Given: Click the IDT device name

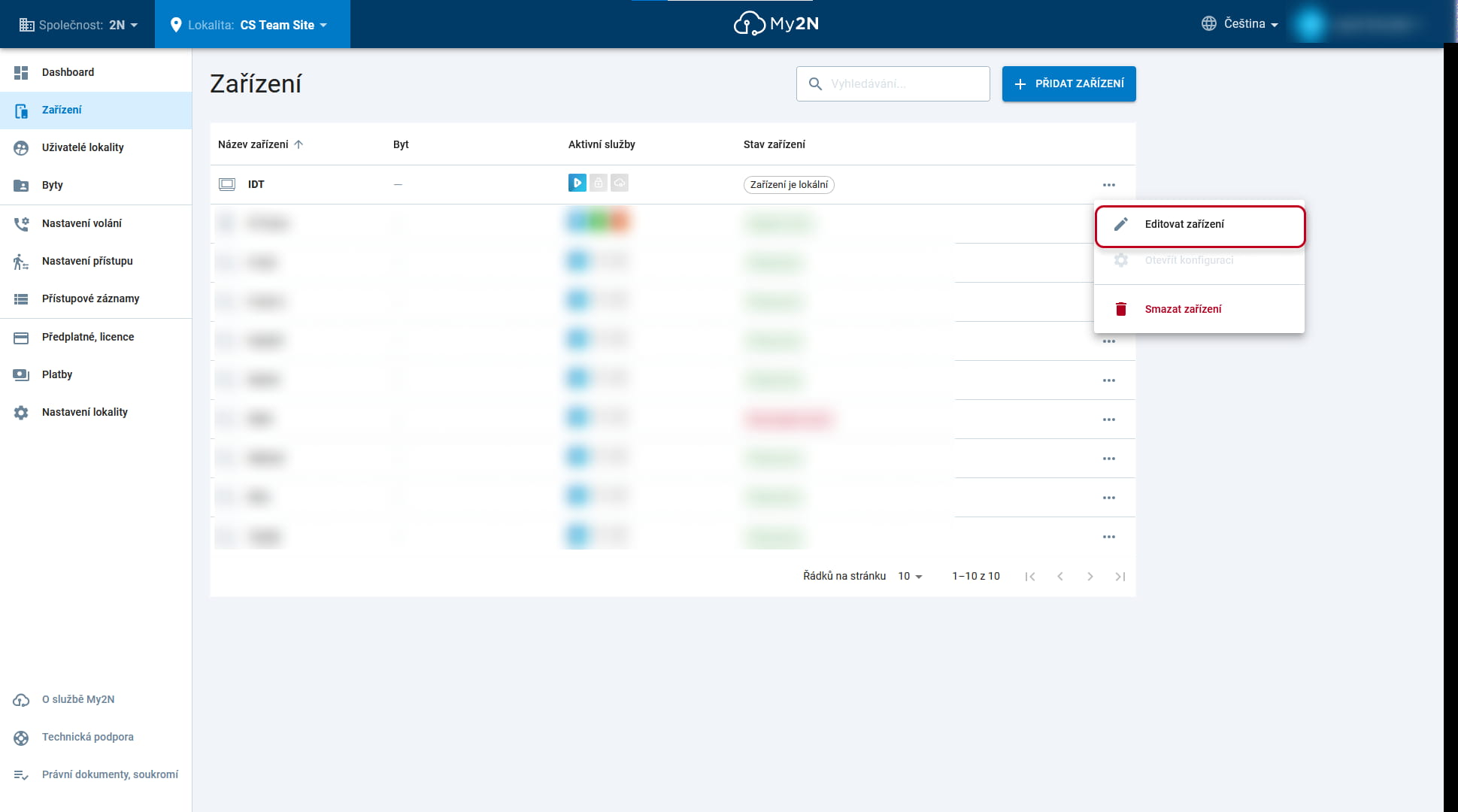Looking at the screenshot, I should click(256, 184).
